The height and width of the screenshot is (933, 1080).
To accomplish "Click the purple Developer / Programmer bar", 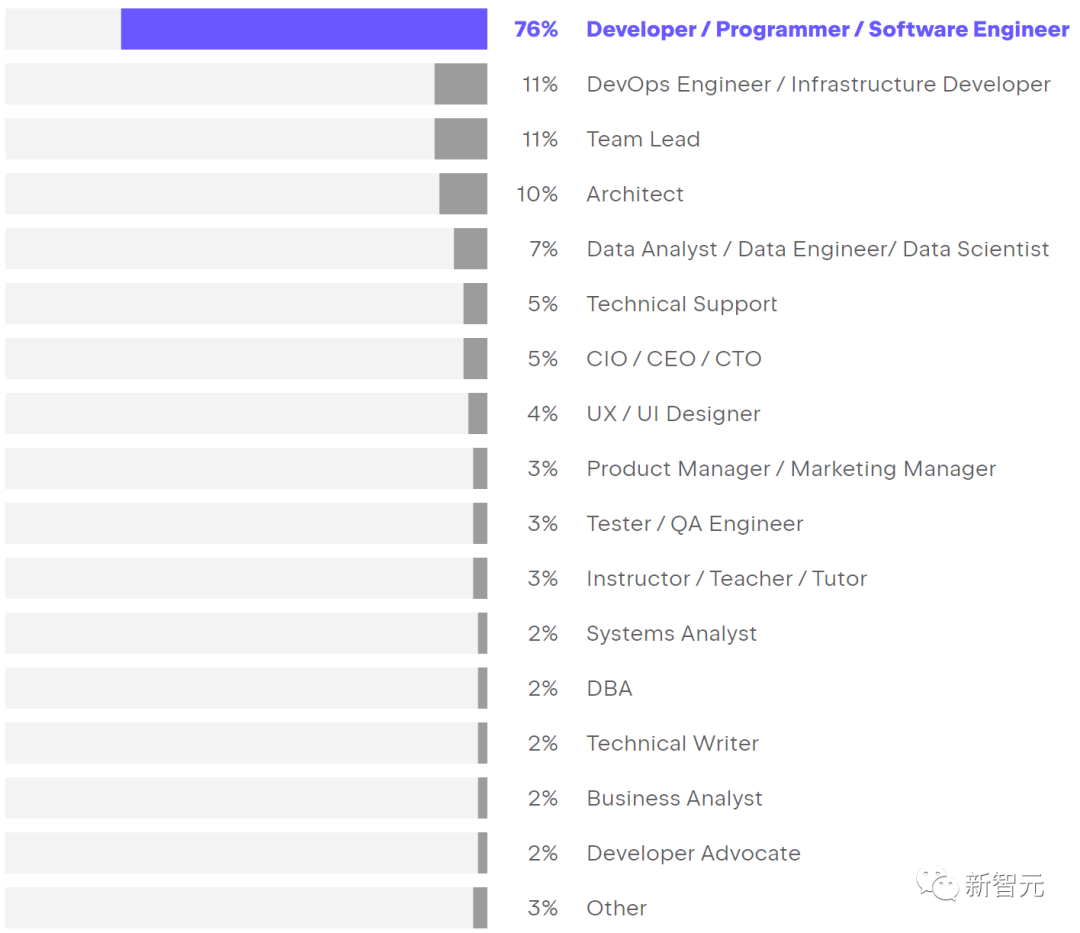I will (304, 29).
